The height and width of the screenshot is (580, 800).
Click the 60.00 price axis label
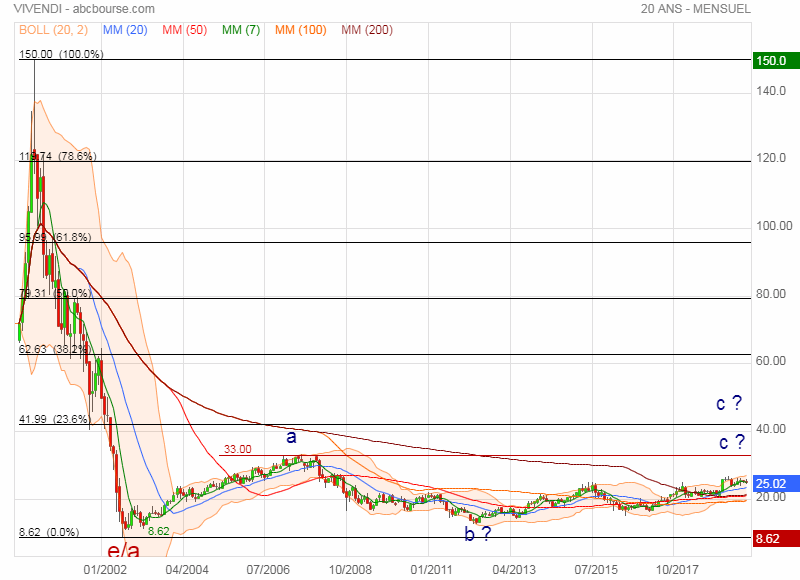[x=771, y=361]
